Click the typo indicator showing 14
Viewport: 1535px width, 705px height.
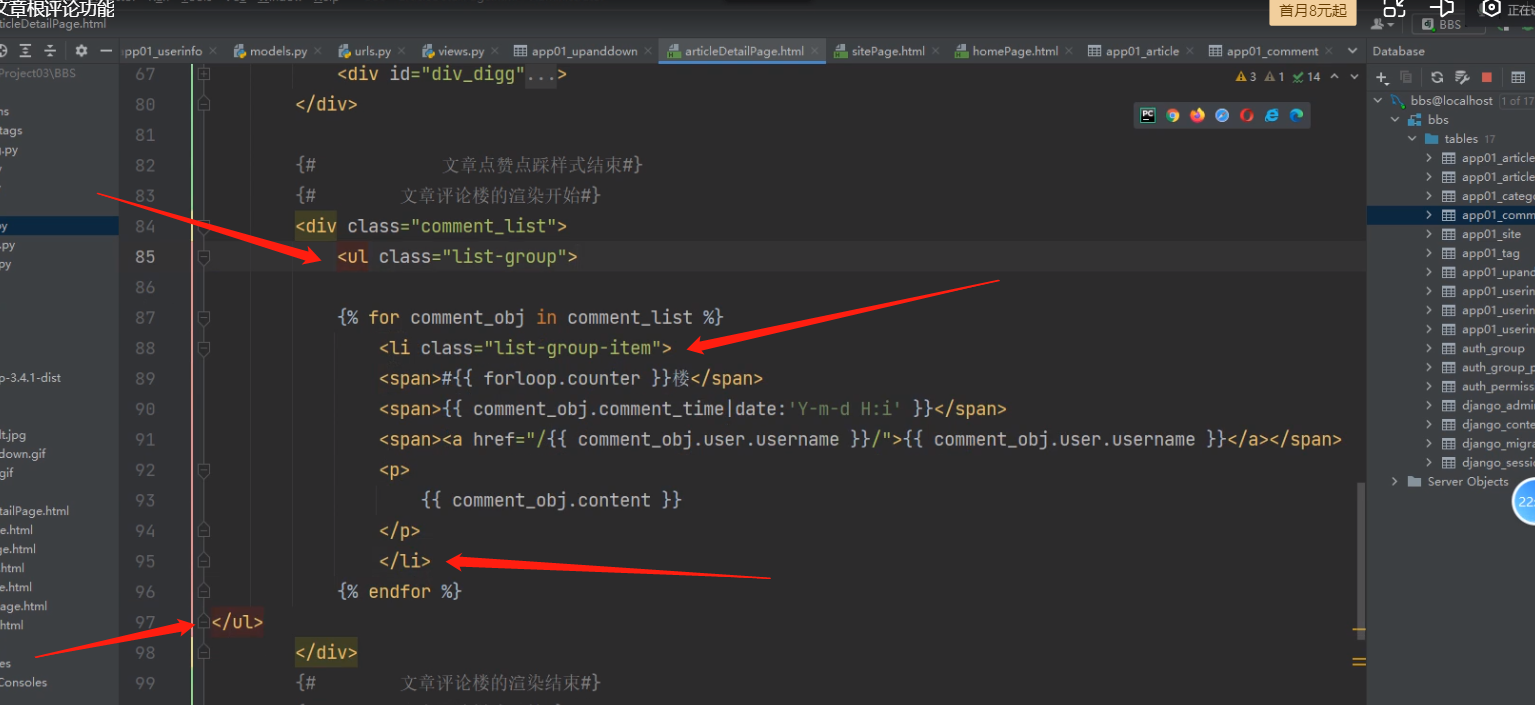click(x=1307, y=77)
